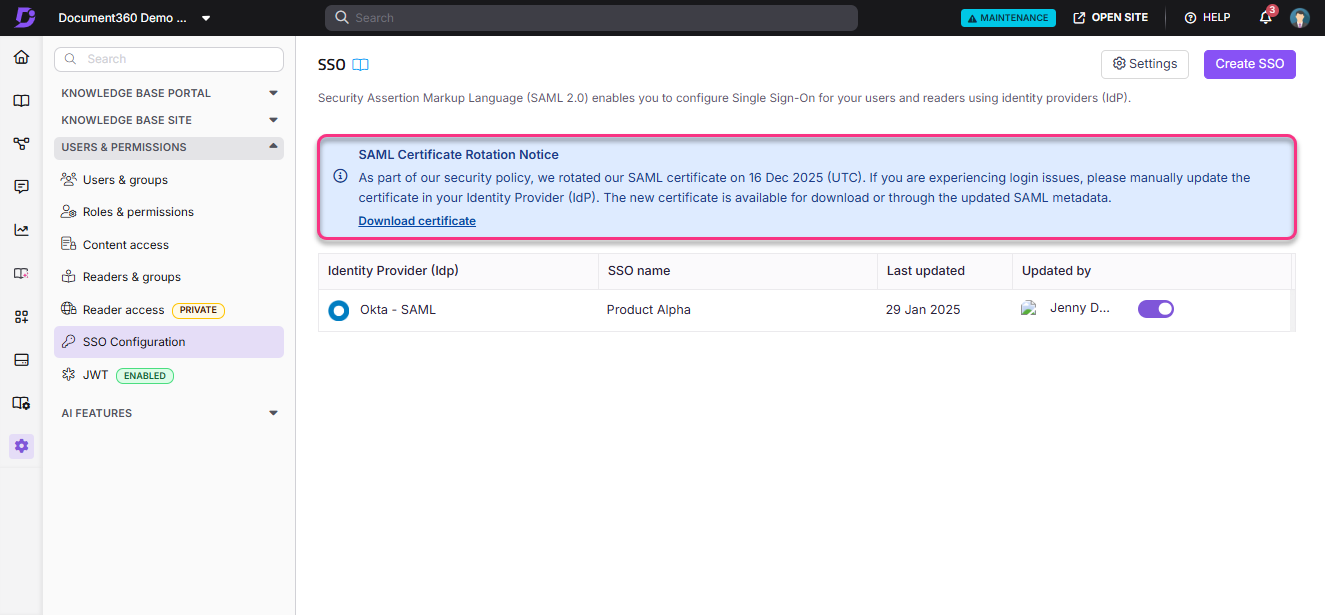
Task: Select the radio button next to Okta - SAML
Action: [x=338, y=310]
